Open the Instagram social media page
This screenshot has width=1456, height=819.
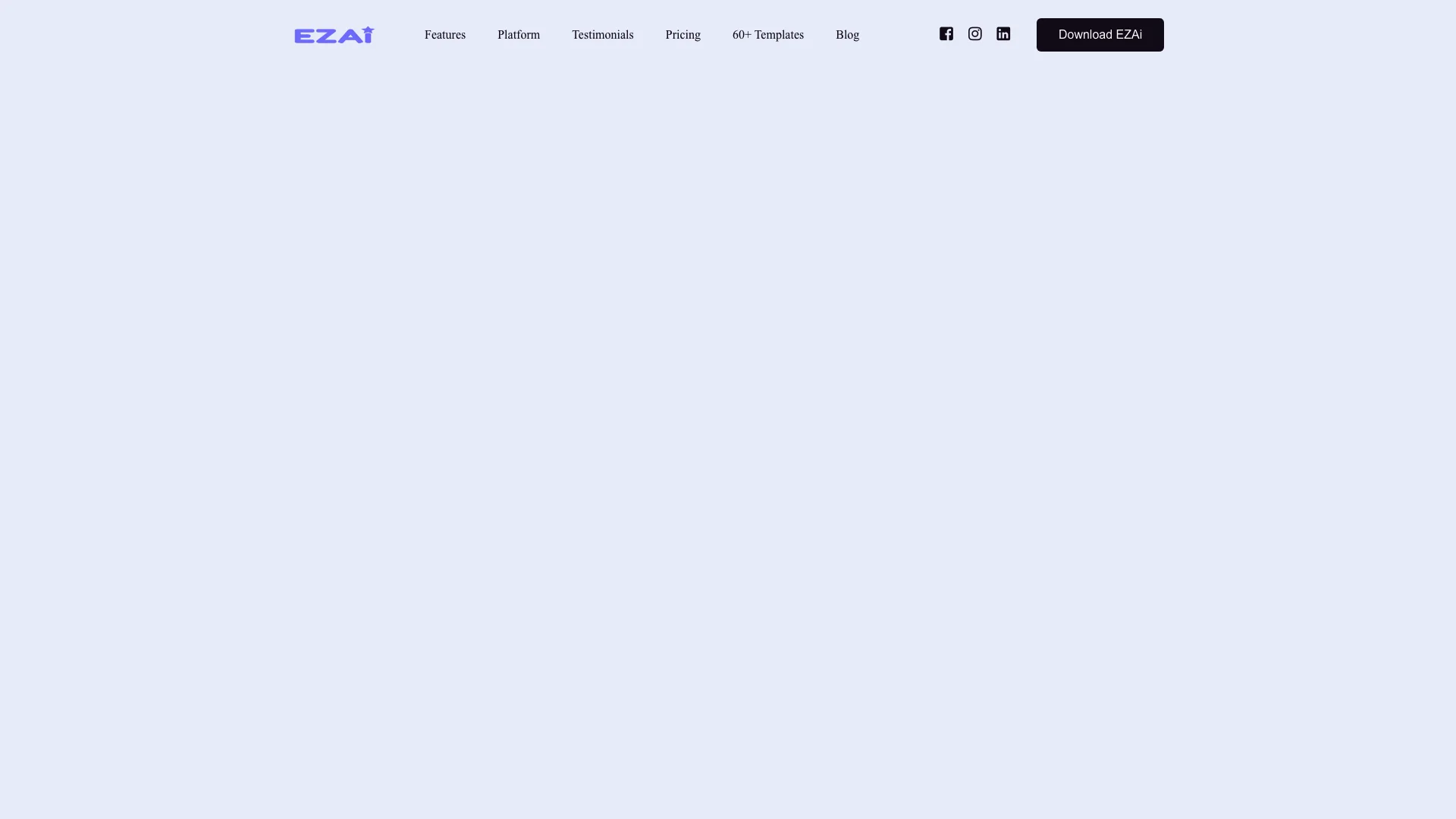(975, 34)
